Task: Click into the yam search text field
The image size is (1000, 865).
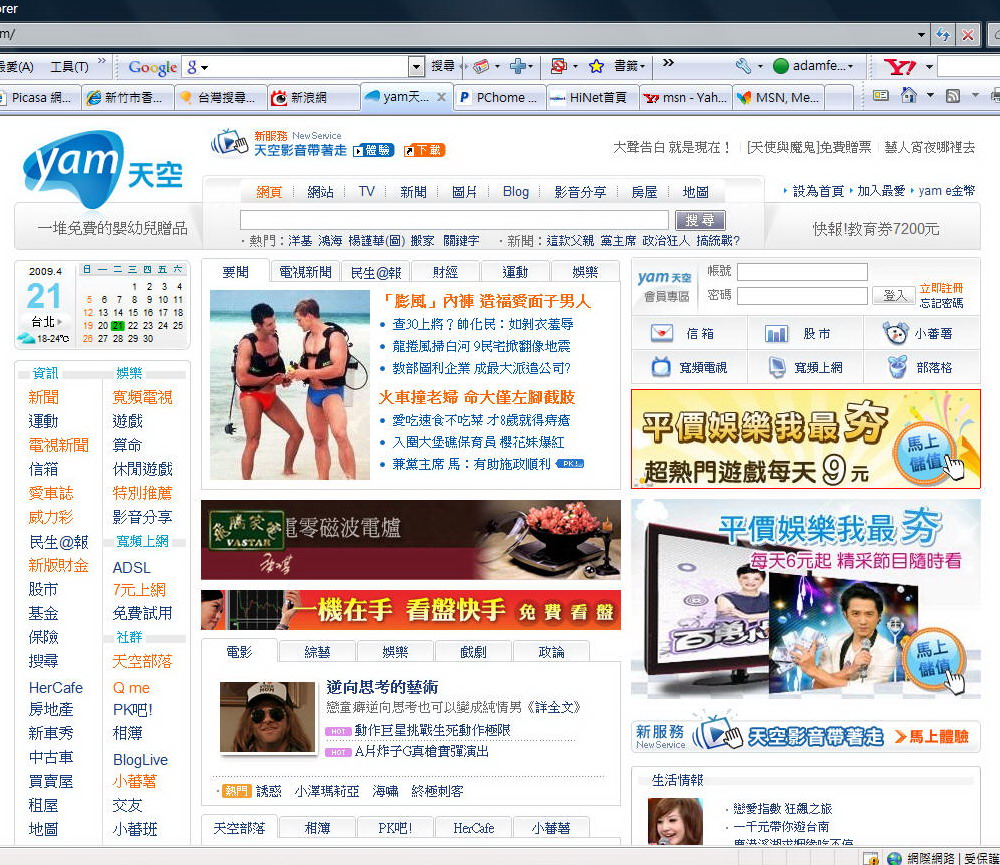Action: point(454,220)
